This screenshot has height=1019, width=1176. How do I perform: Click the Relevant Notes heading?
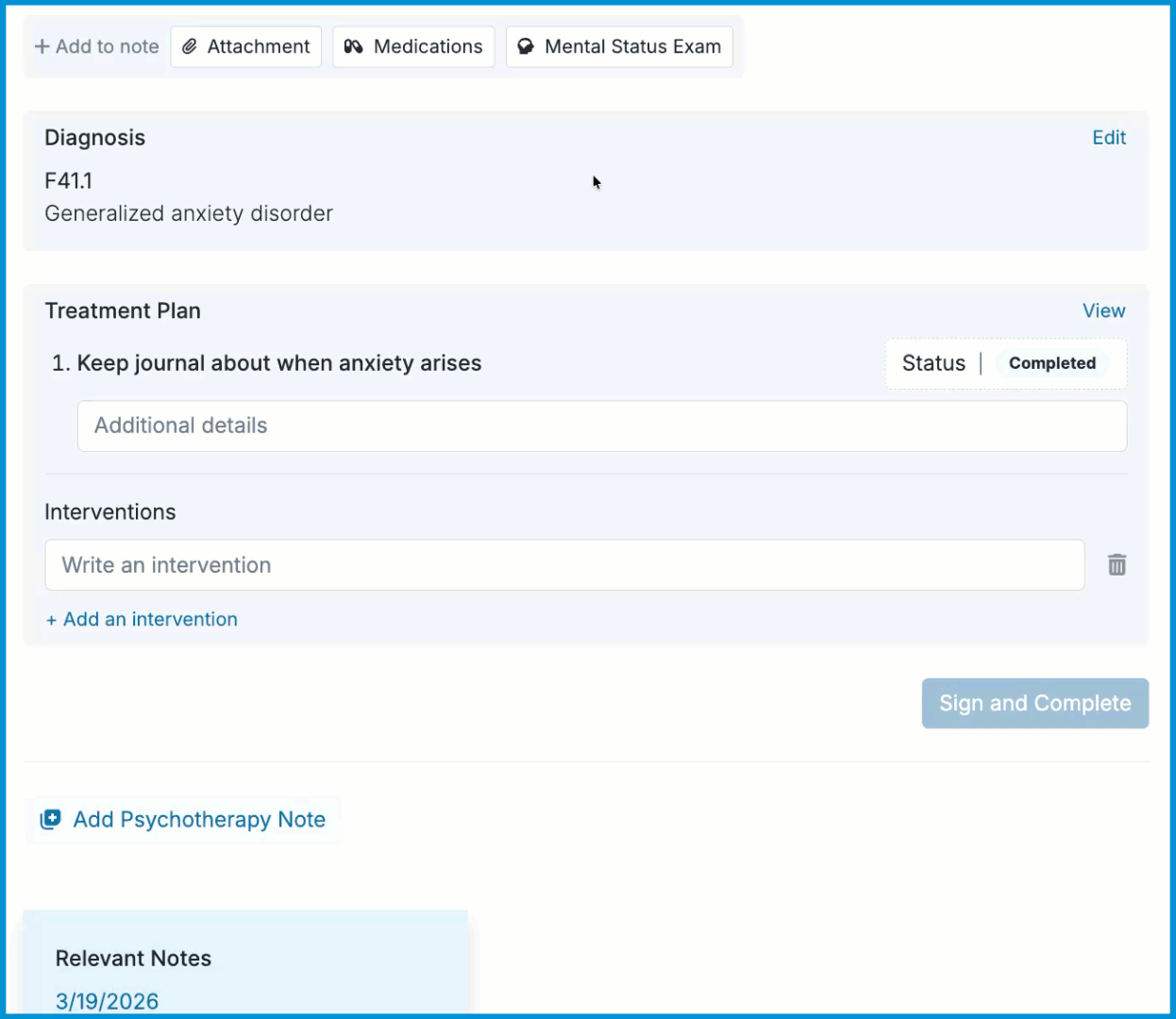(x=133, y=959)
